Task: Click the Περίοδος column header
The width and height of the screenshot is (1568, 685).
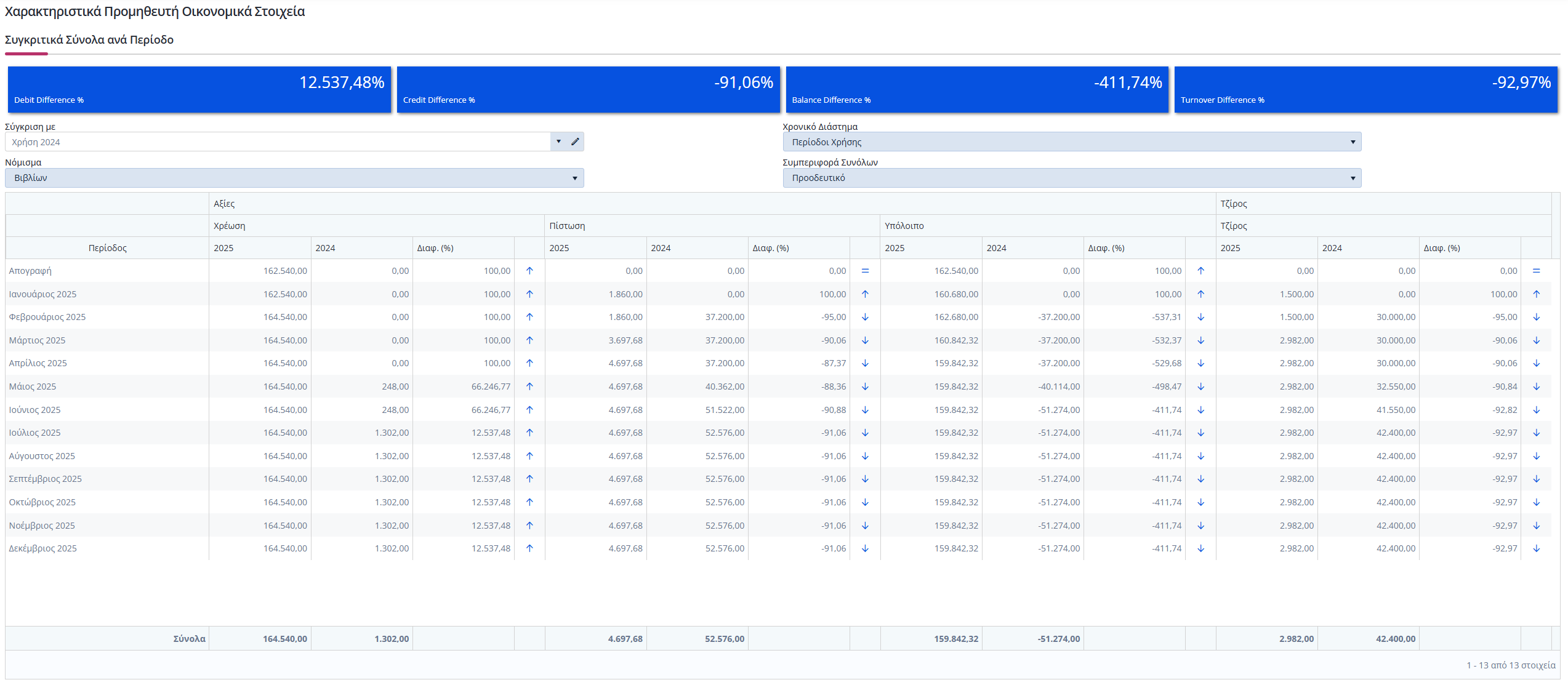Action: (x=108, y=248)
